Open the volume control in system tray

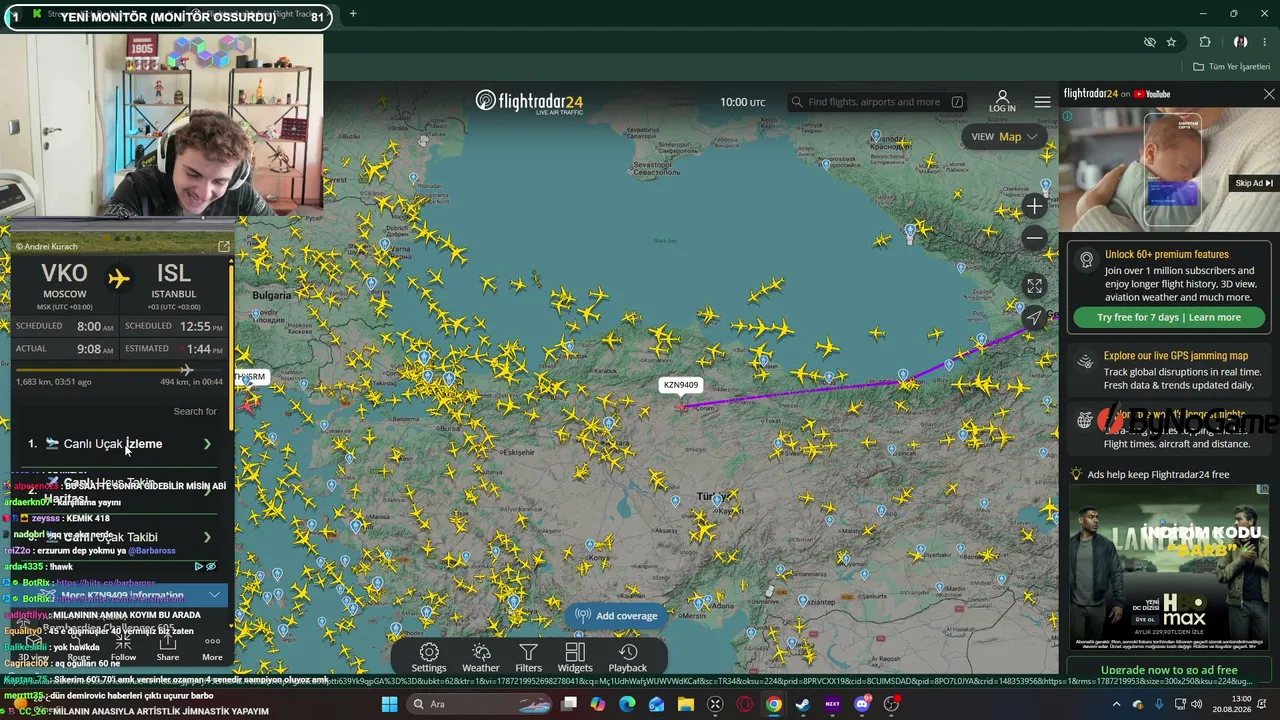(1197, 704)
